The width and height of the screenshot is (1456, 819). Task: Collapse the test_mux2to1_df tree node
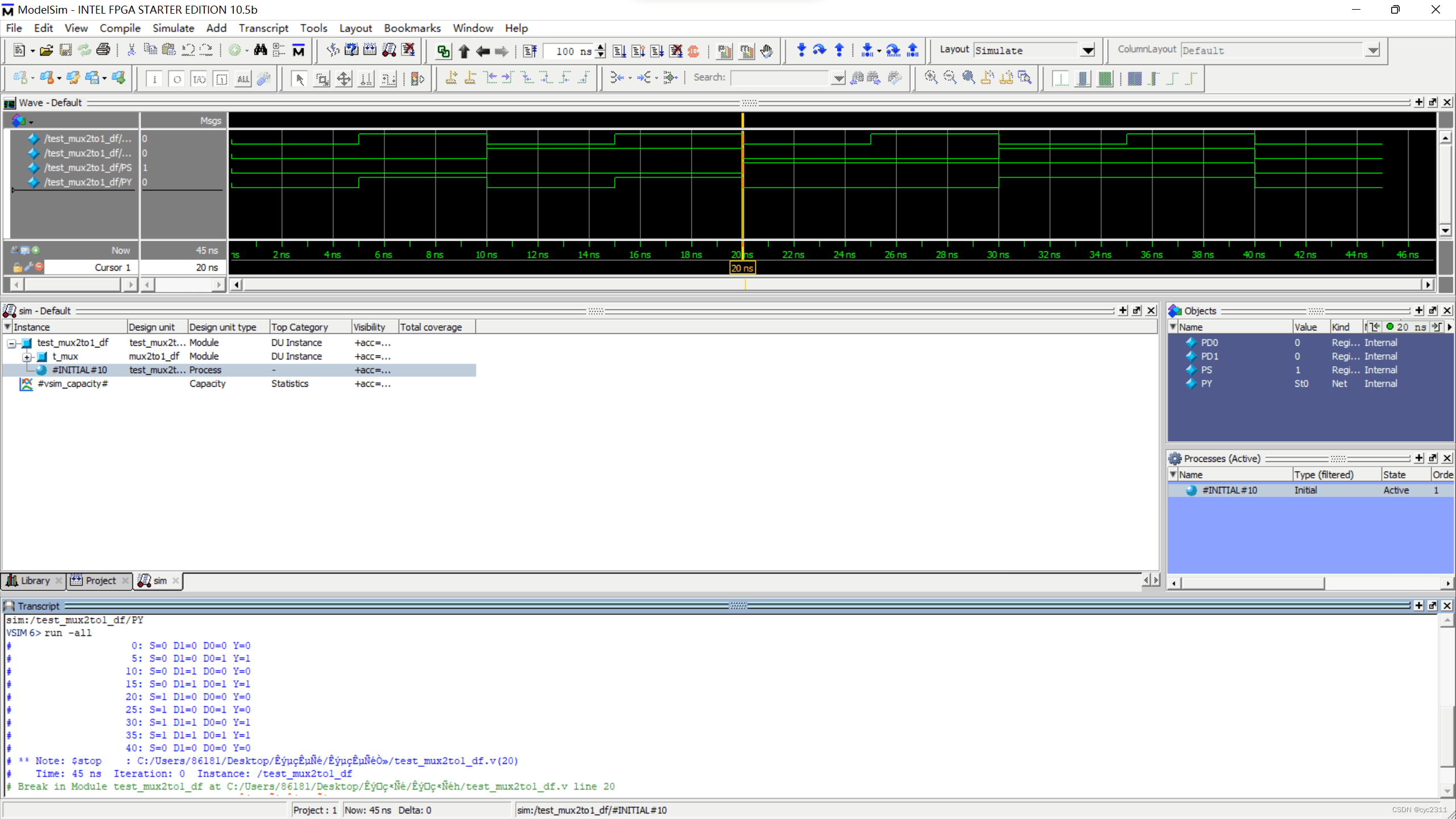[x=11, y=343]
